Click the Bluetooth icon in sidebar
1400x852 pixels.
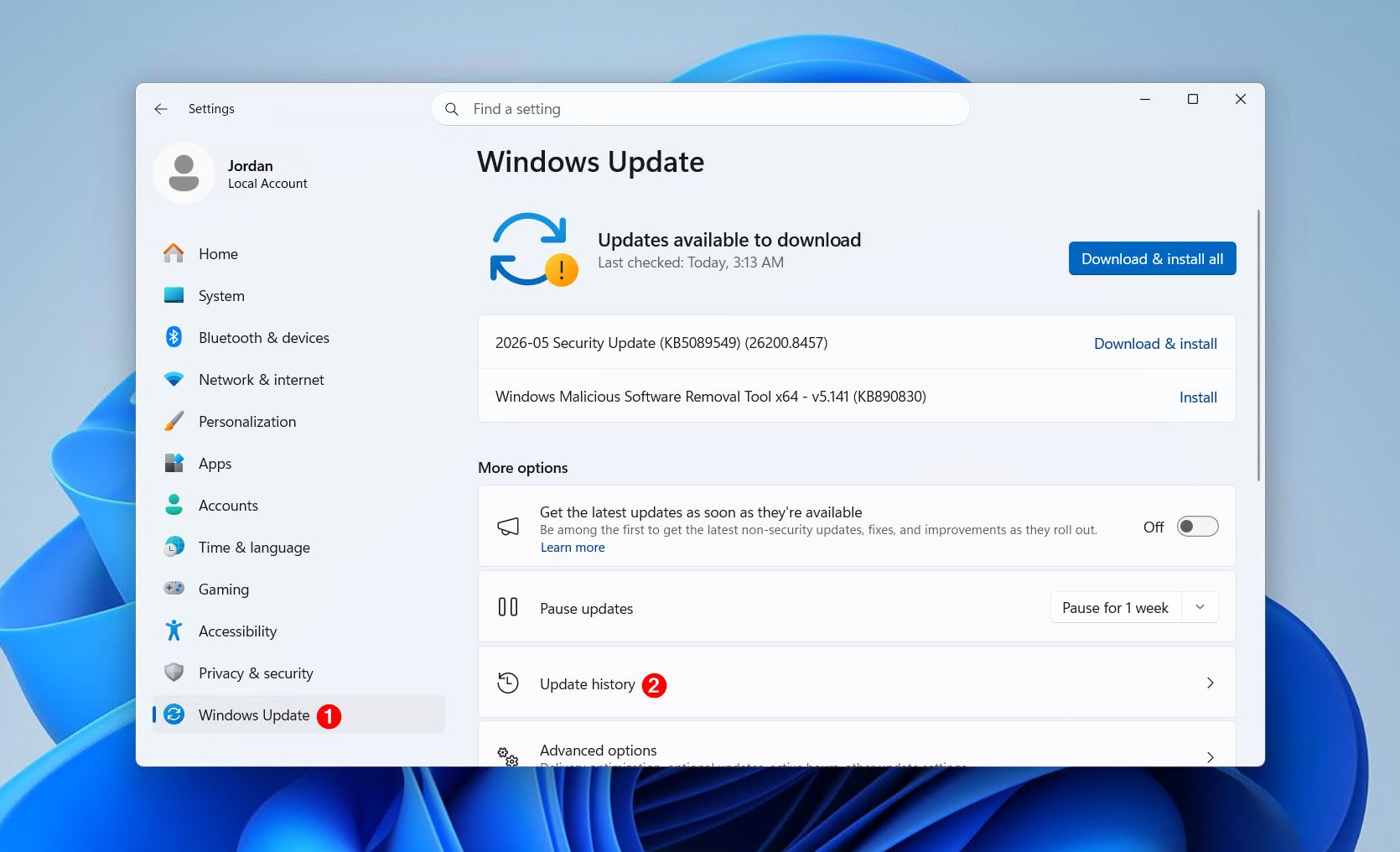click(x=174, y=337)
